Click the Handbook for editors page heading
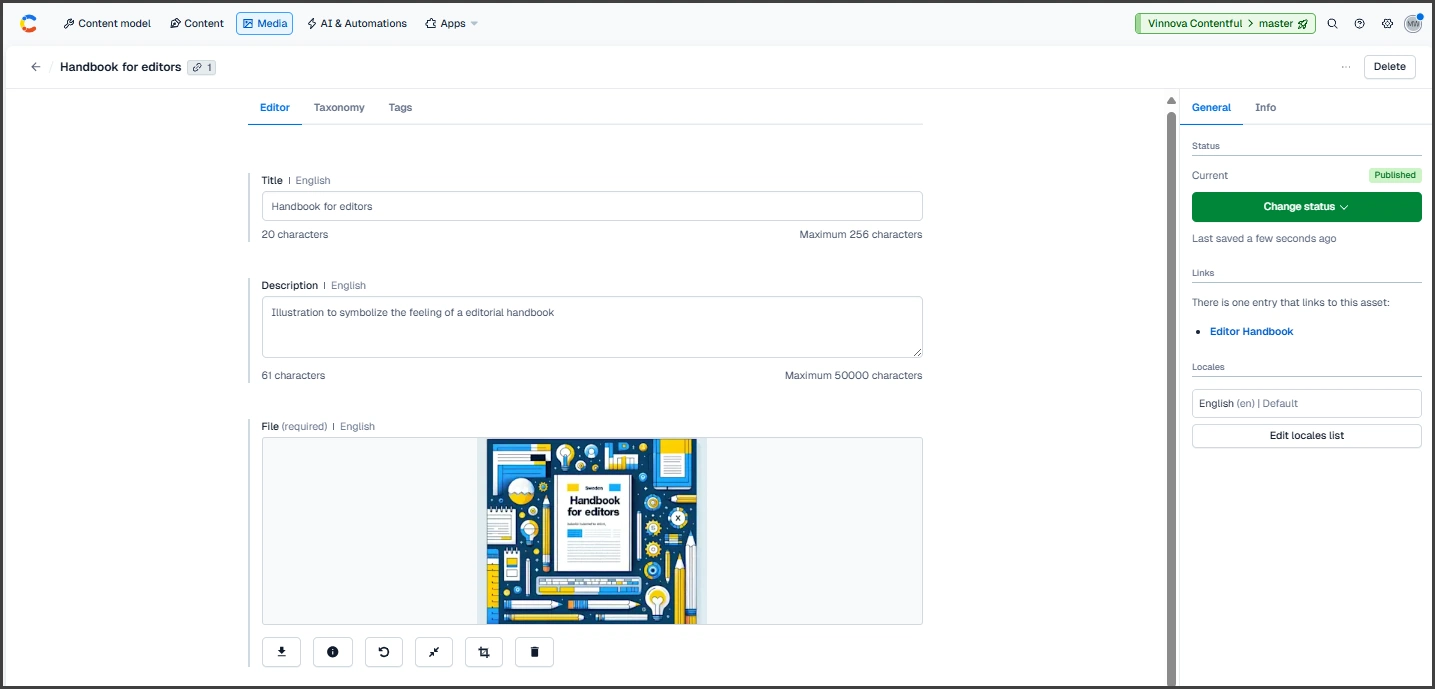Viewport: 1435px width, 689px height. (x=120, y=67)
